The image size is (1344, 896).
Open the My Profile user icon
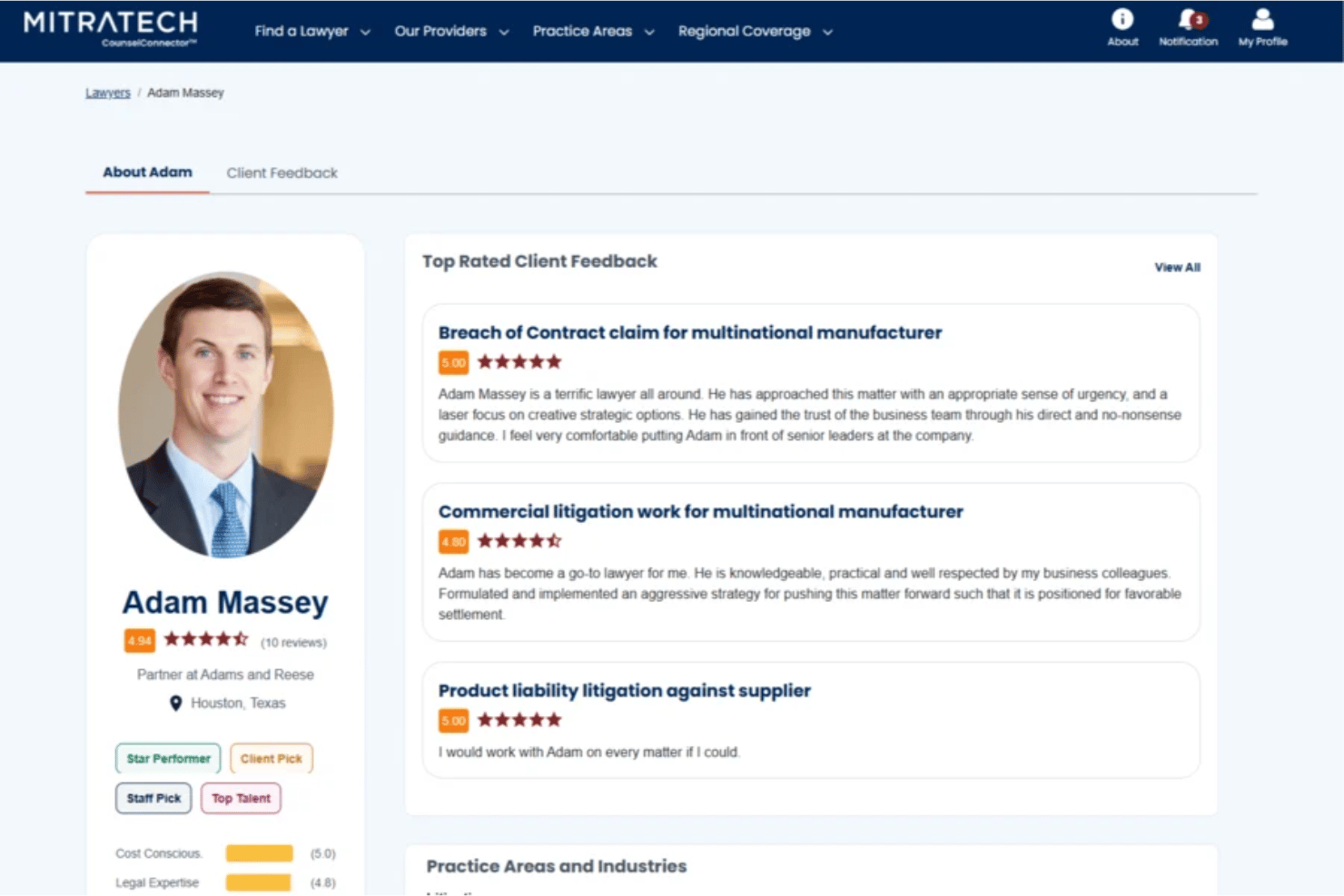click(x=1262, y=19)
